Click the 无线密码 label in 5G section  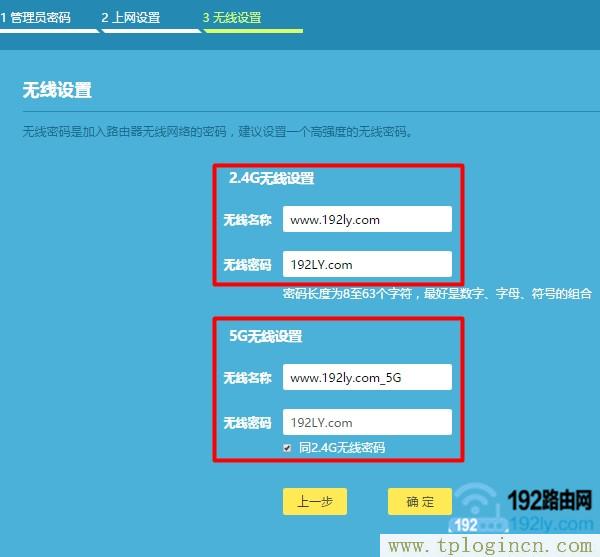247,423
